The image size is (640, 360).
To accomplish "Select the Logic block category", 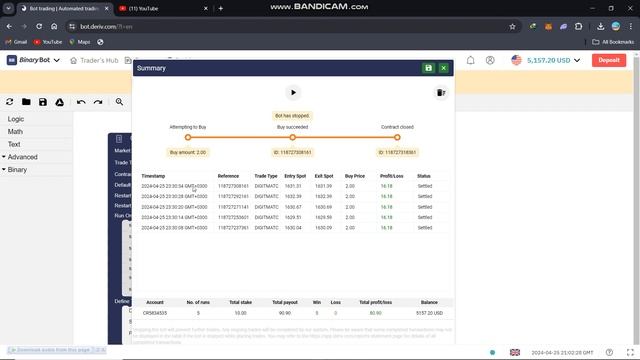I will click(16, 119).
